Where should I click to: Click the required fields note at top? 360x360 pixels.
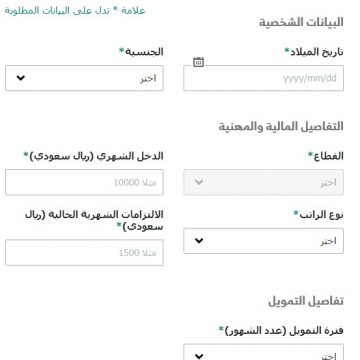click(x=75, y=10)
